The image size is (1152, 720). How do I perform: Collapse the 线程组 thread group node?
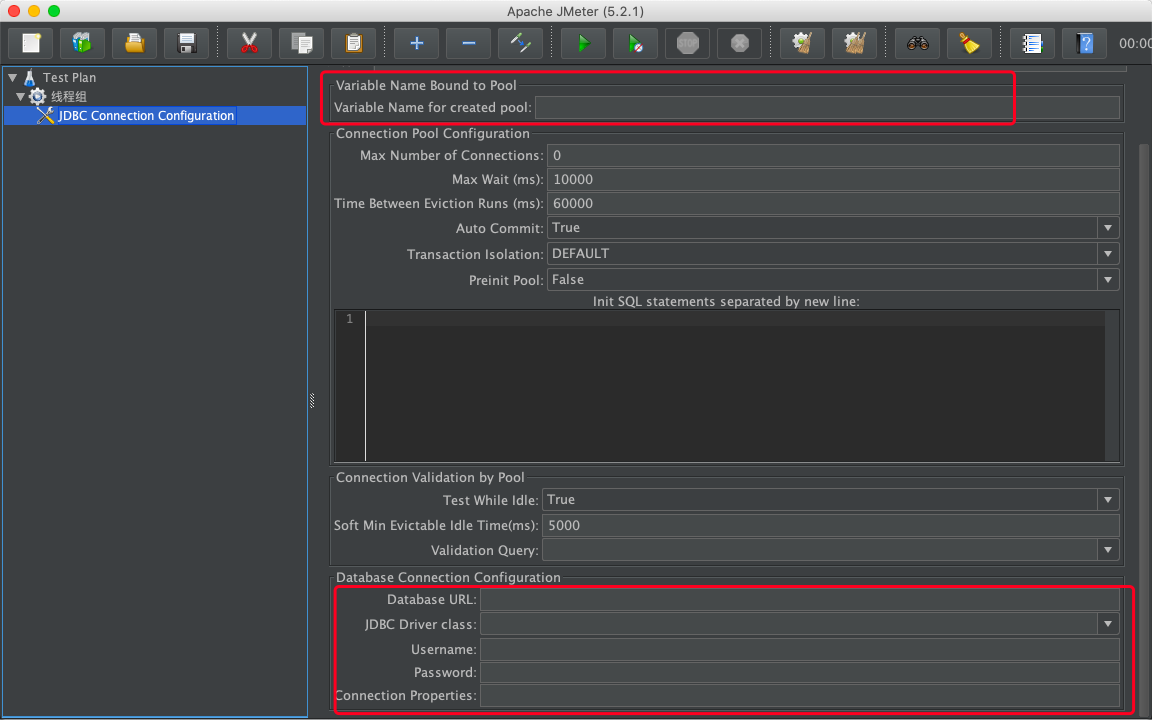(x=21, y=96)
